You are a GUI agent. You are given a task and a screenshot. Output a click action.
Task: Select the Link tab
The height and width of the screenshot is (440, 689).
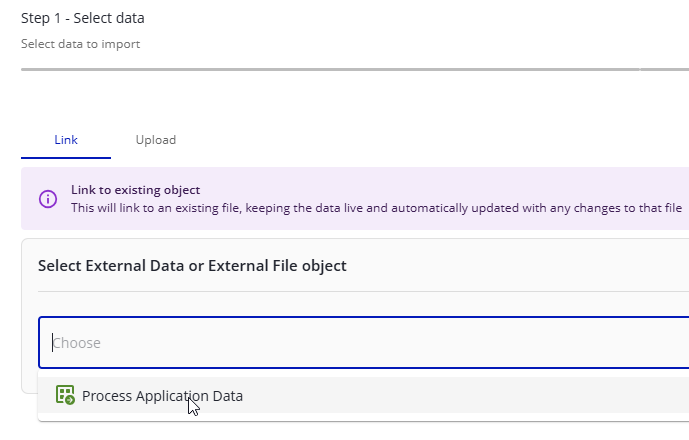point(66,140)
